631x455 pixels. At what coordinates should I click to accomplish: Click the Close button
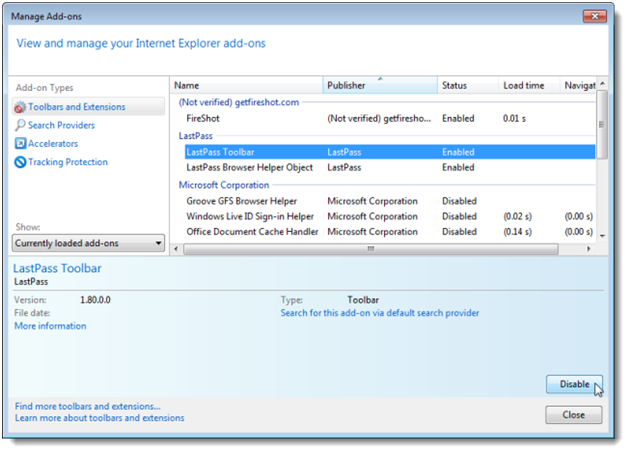[x=574, y=415]
